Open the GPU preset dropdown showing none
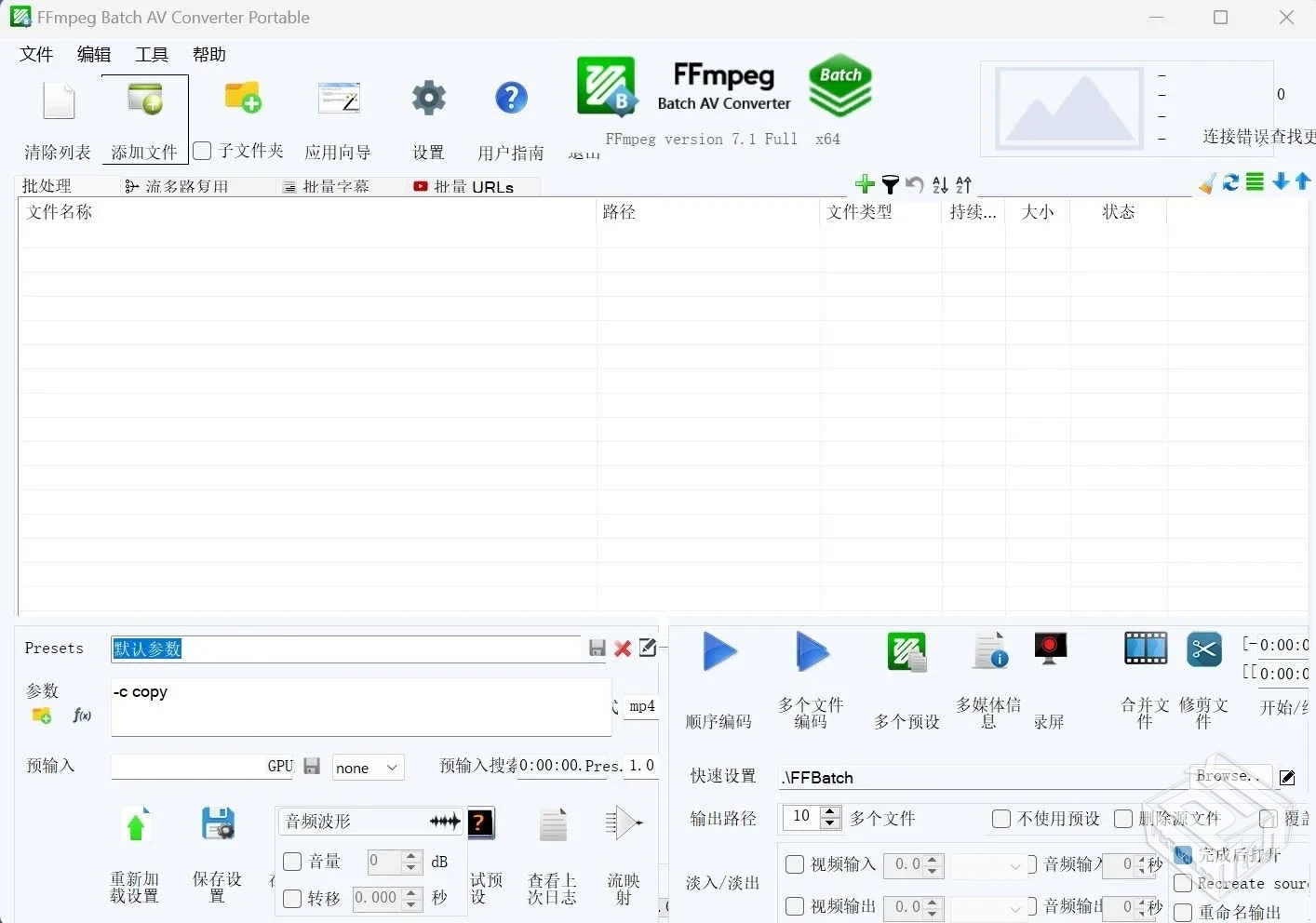Screen dimensions: 1316x923 367,768
